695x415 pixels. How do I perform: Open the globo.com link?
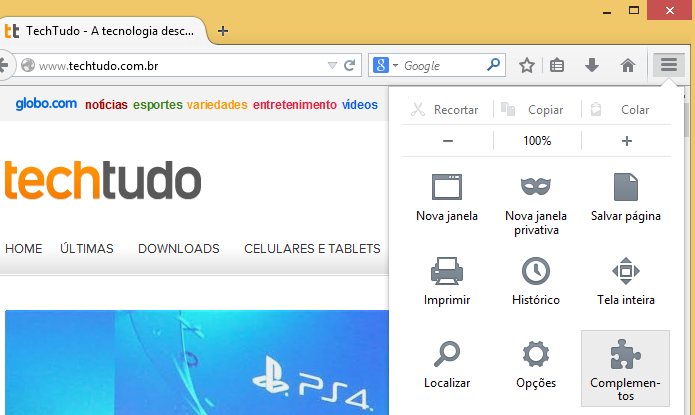pyautogui.click(x=46, y=104)
